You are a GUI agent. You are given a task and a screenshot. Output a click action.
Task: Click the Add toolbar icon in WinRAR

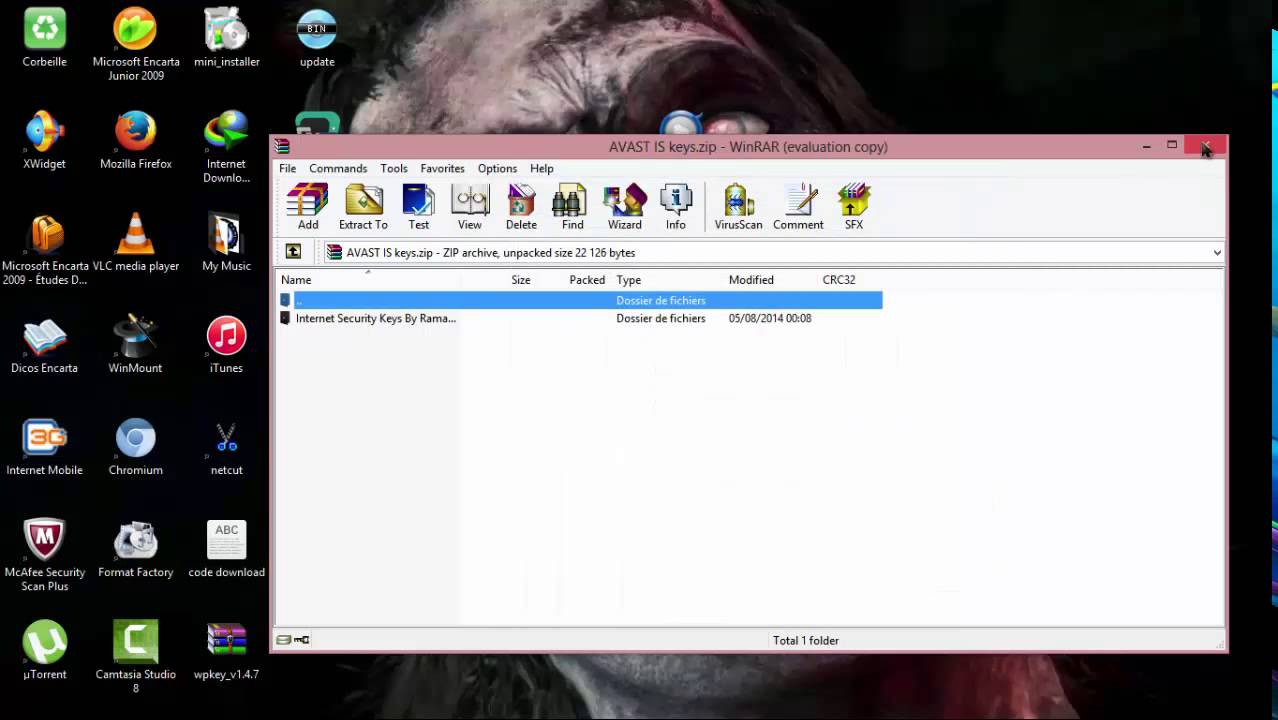(308, 207)
